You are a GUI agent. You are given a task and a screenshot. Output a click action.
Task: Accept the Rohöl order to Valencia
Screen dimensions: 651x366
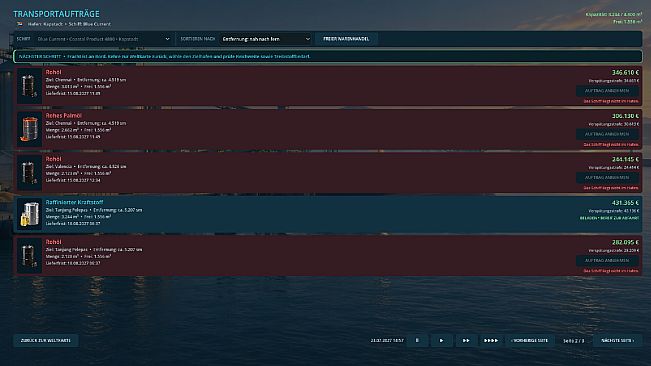[x=607, y=178]
